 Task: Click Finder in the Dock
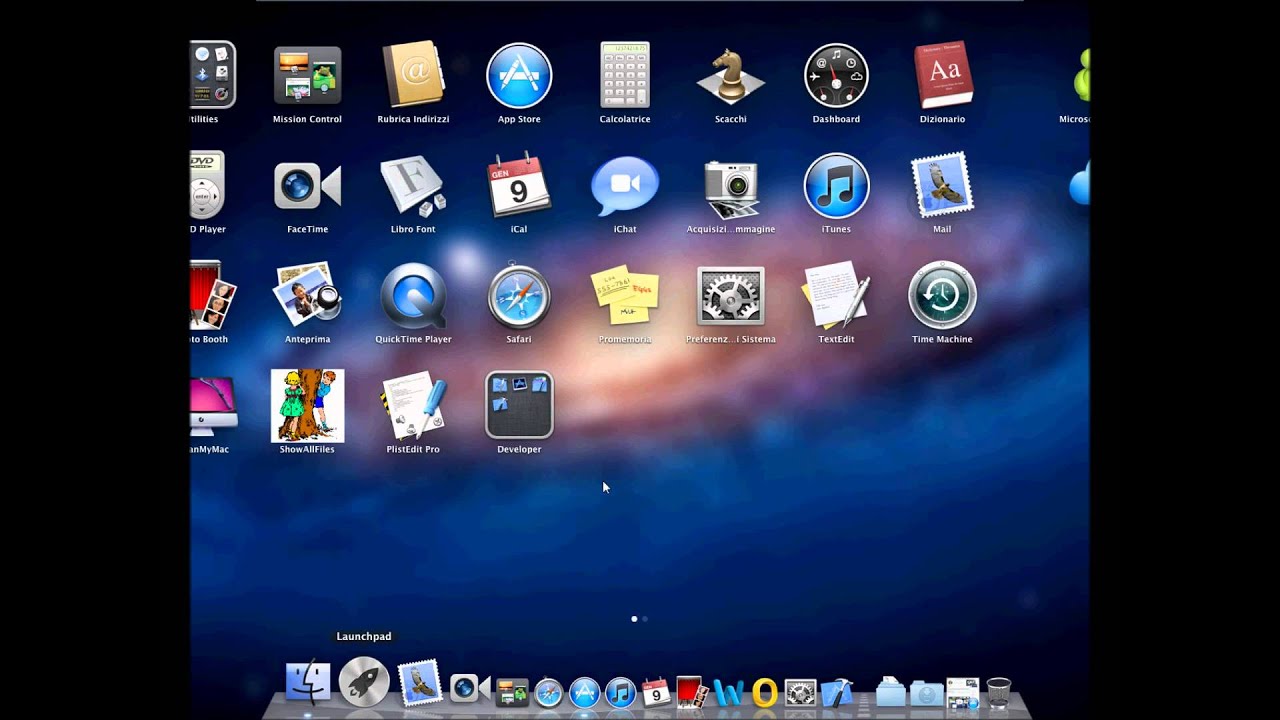point(308,683)
